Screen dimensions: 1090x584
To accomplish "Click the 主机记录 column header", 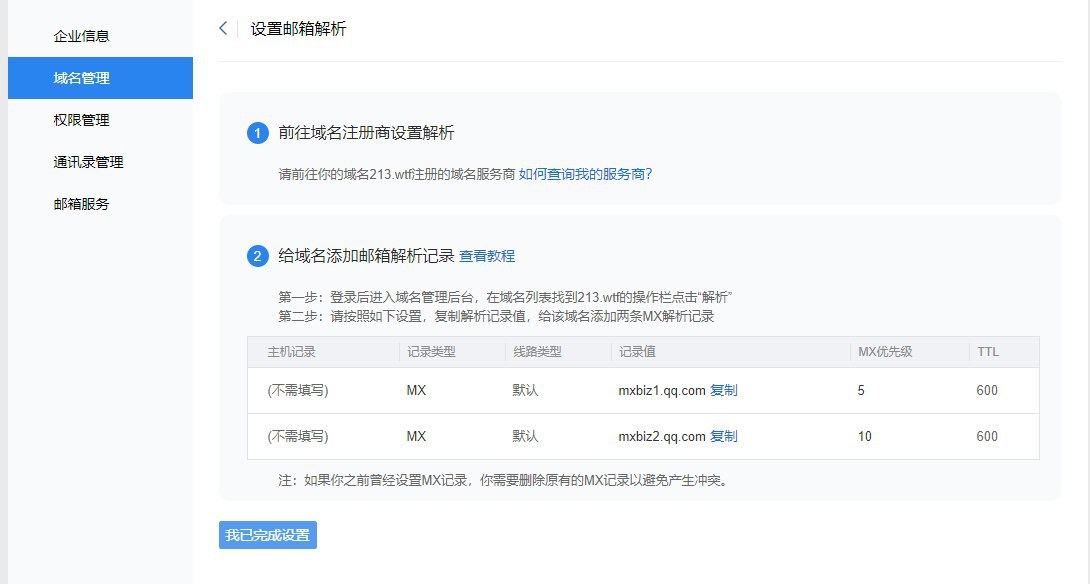I will click(x=291, y=352).
